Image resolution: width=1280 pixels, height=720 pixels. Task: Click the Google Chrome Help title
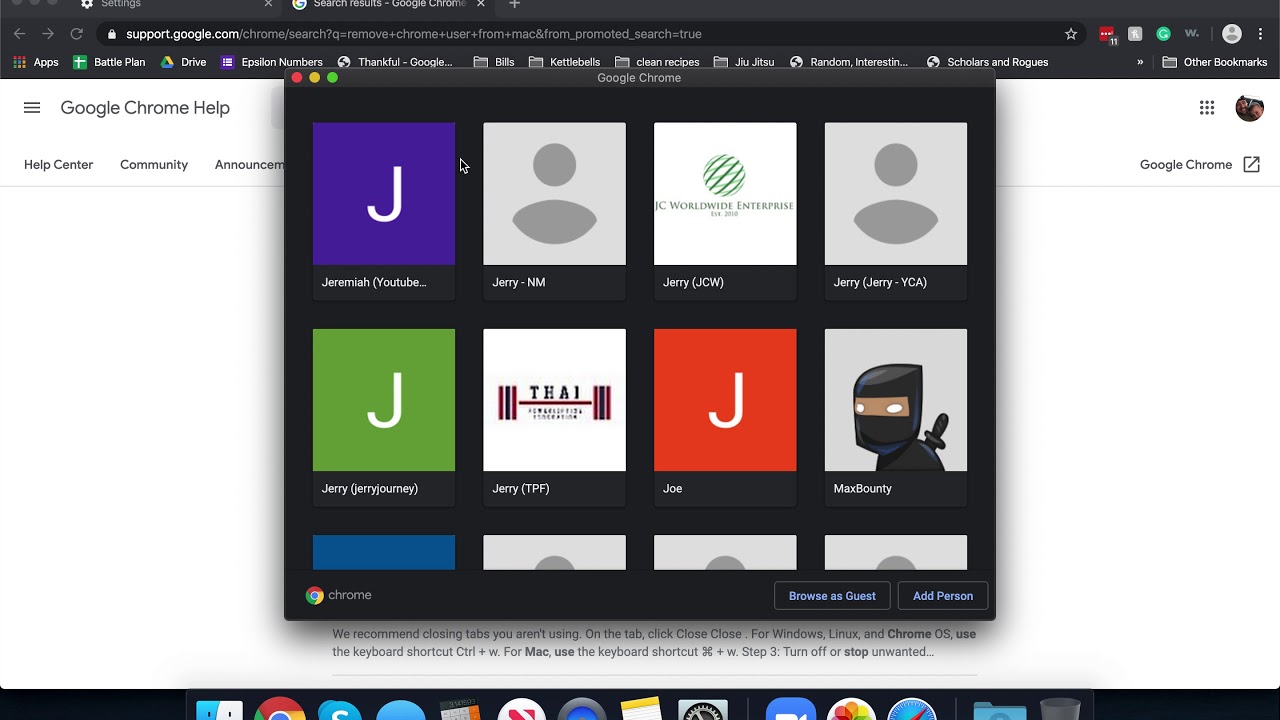[x=145, y=108]
